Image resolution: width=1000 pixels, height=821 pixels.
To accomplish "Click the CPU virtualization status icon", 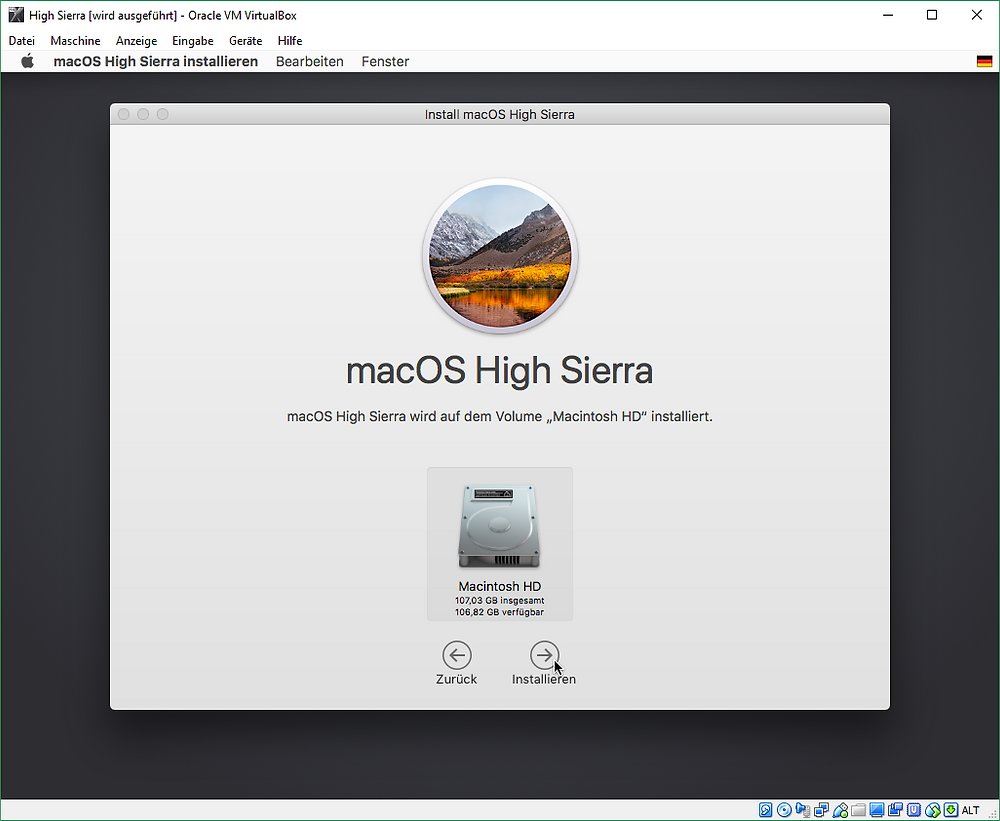I will [914, 810].
